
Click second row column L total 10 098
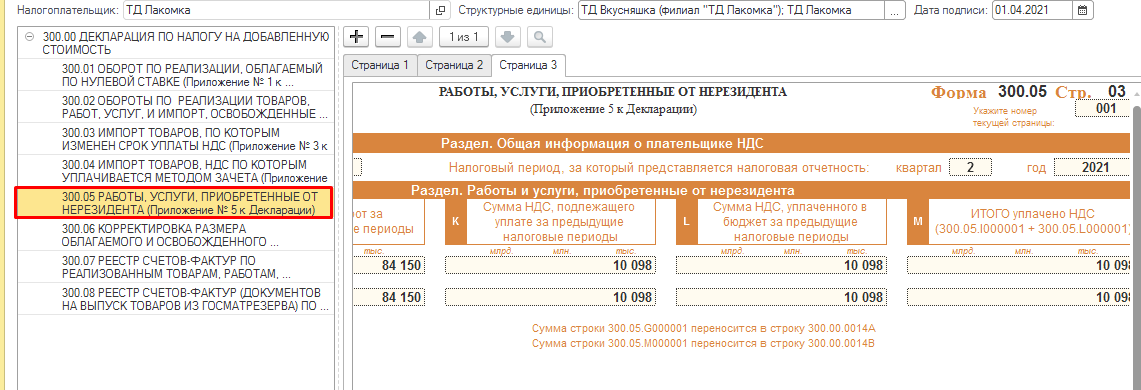(x=781, y=297)
